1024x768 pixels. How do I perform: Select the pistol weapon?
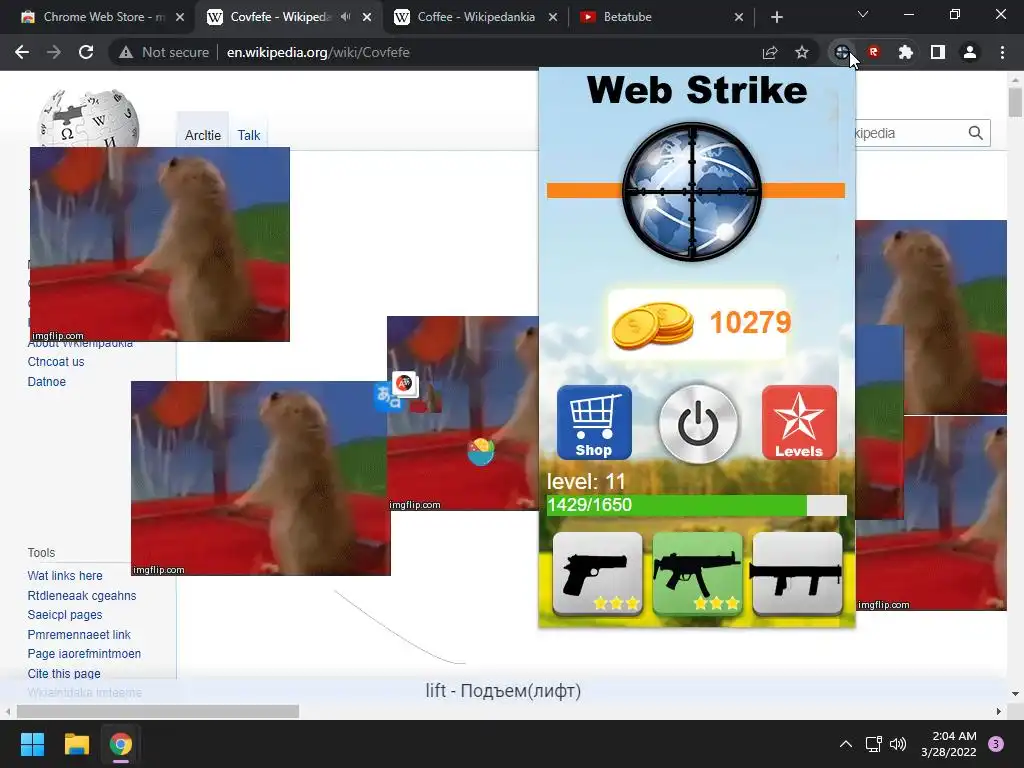click(x=598, y=573)
